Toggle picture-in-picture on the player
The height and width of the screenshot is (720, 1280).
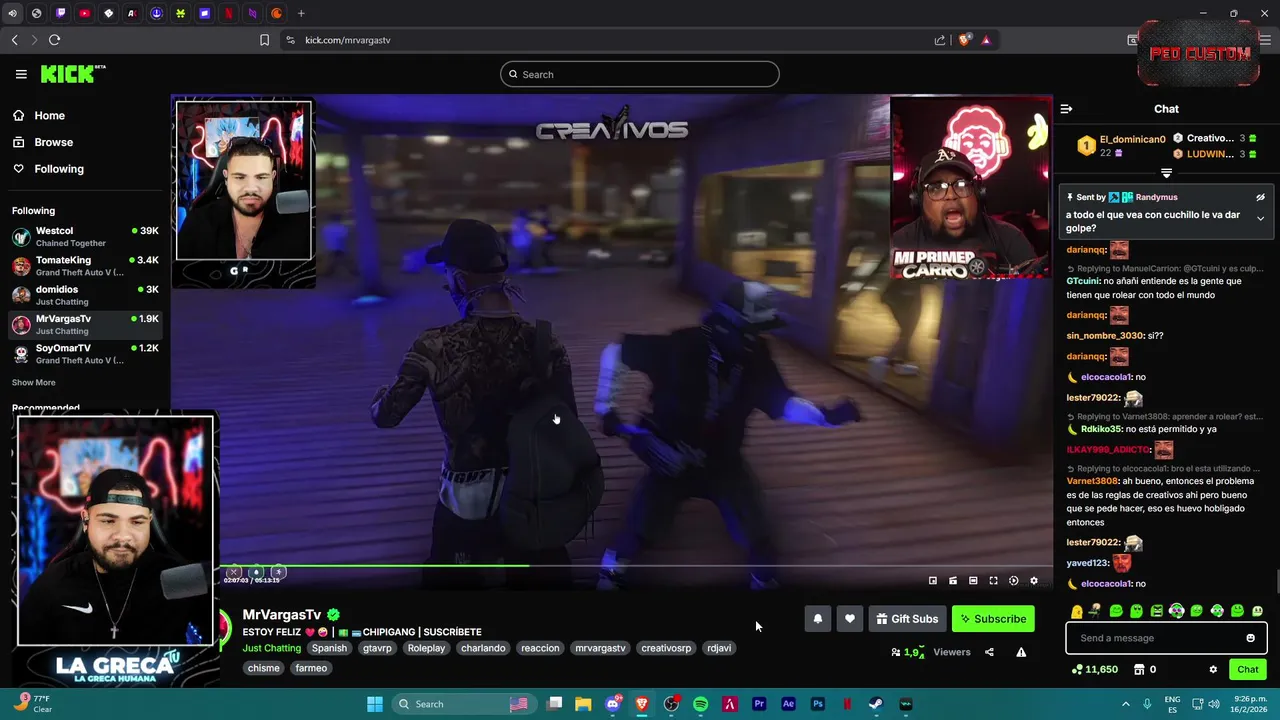[x=933, y=580]
